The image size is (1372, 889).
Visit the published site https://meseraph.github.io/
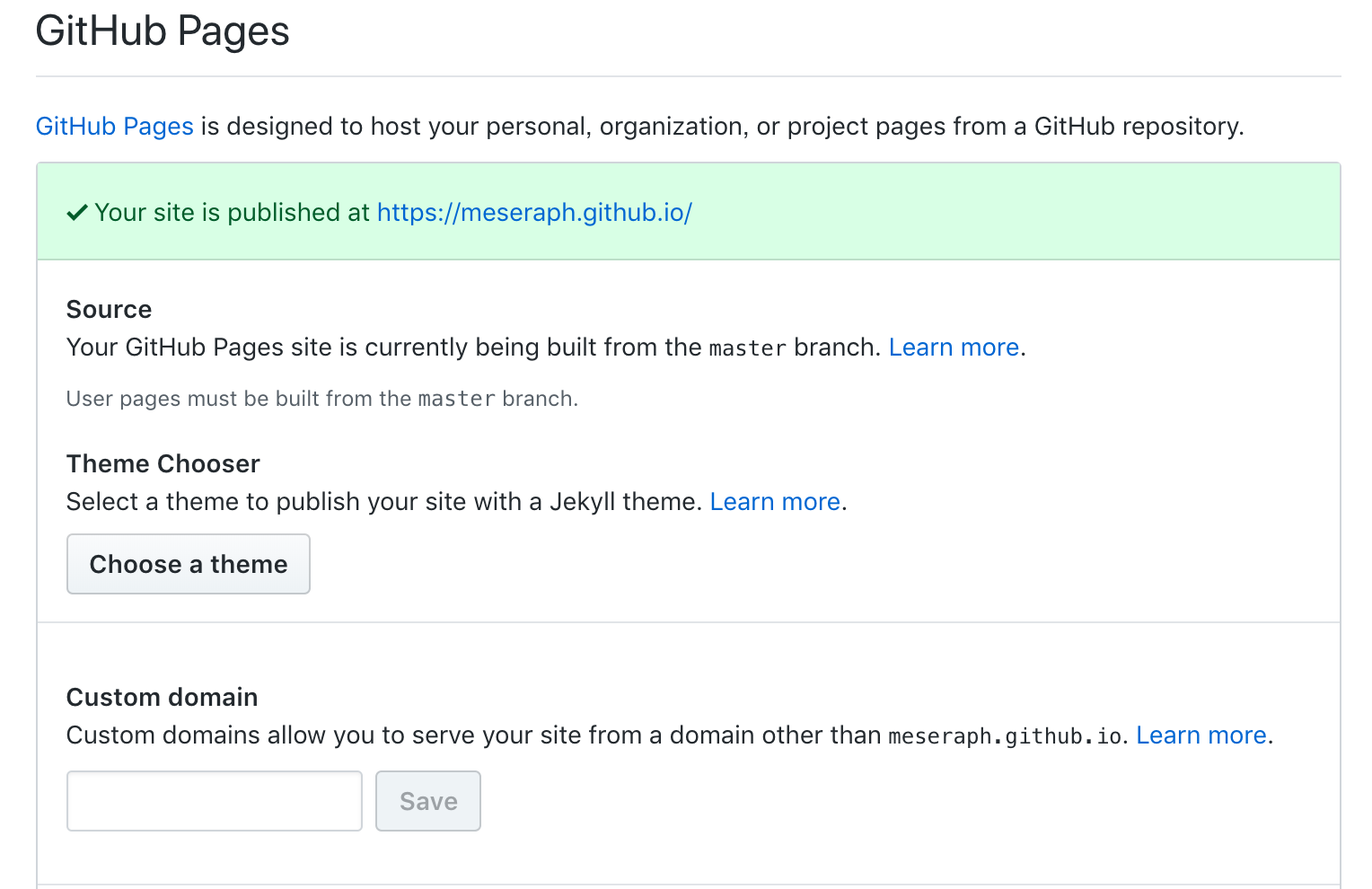point(534,212)
